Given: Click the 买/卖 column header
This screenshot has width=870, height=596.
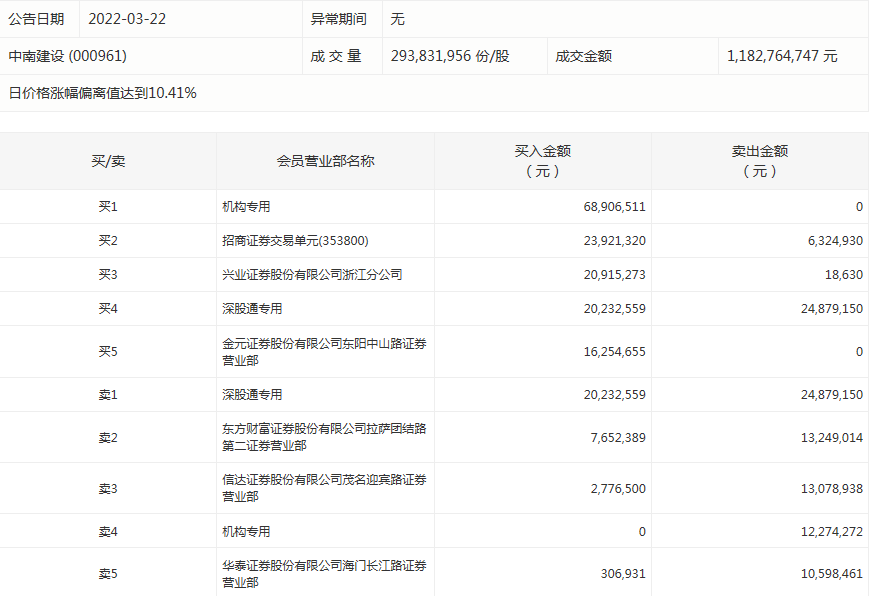Looking at the screenshot, I should tap(108, 161).
